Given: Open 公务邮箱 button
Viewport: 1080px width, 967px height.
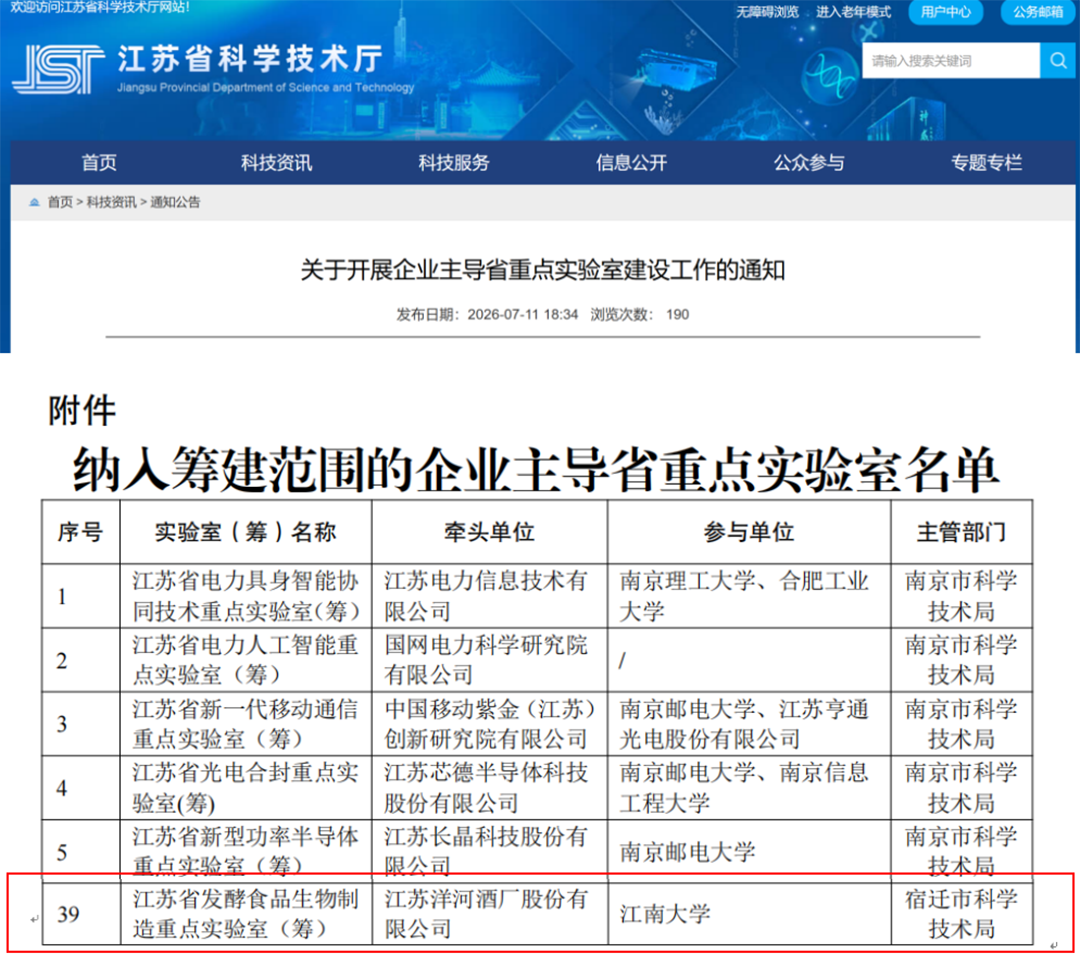Looking at the screenshot, I should [1037, 12].
